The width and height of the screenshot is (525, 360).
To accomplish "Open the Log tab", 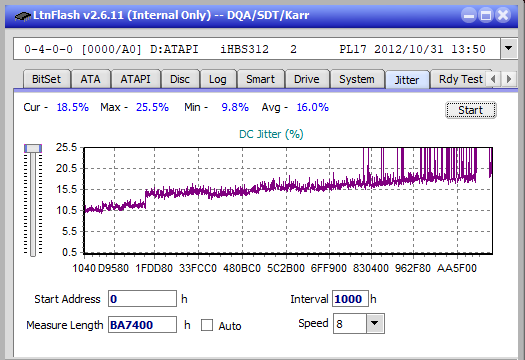I will point(218,79).
